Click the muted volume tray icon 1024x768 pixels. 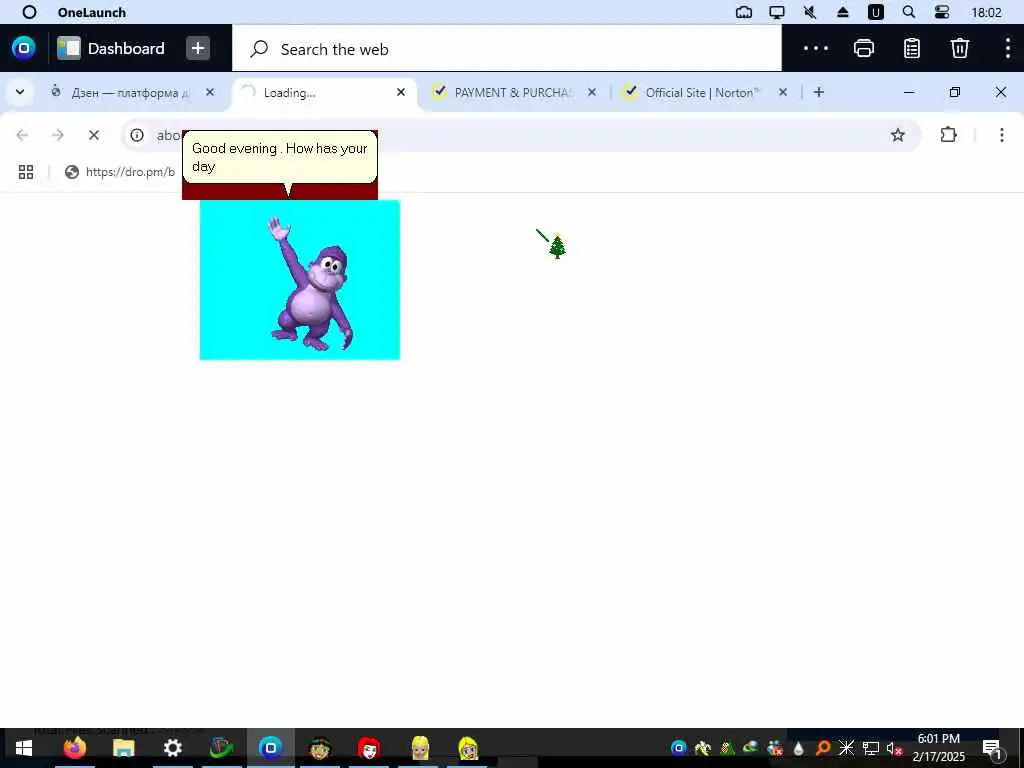click(895, 748)
